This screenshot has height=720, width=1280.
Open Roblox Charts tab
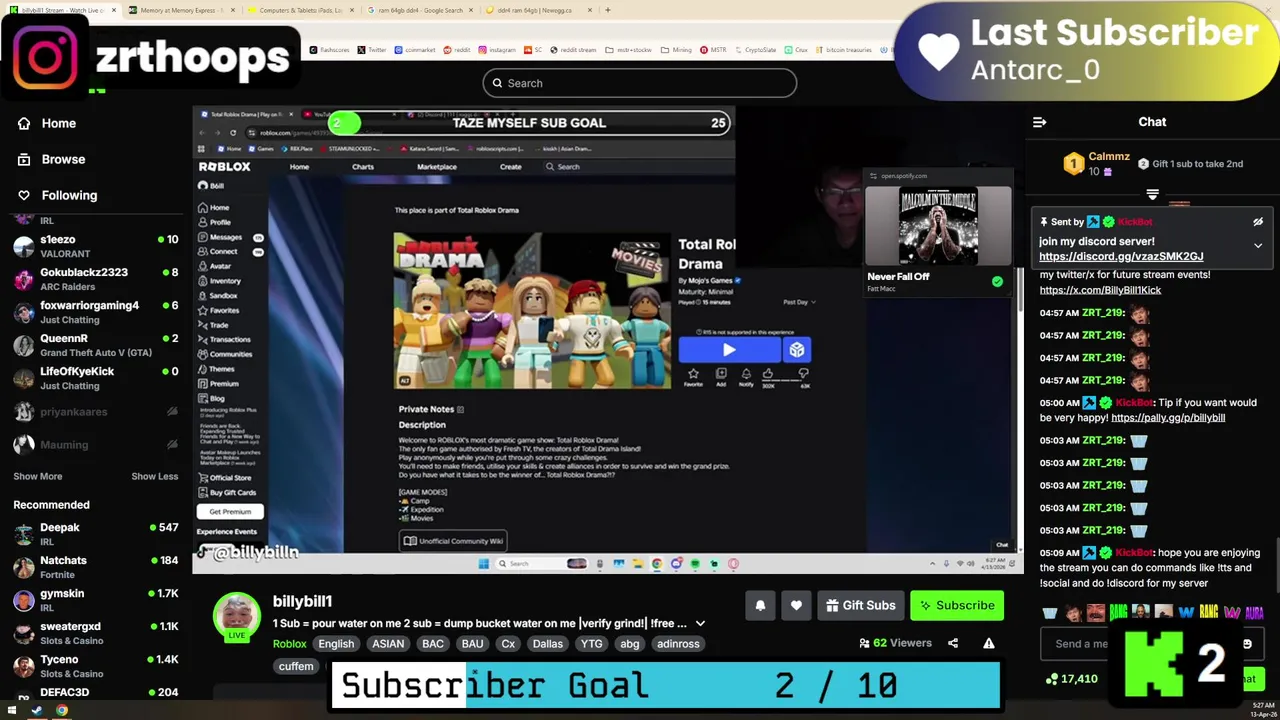click(x=363, y=167)
